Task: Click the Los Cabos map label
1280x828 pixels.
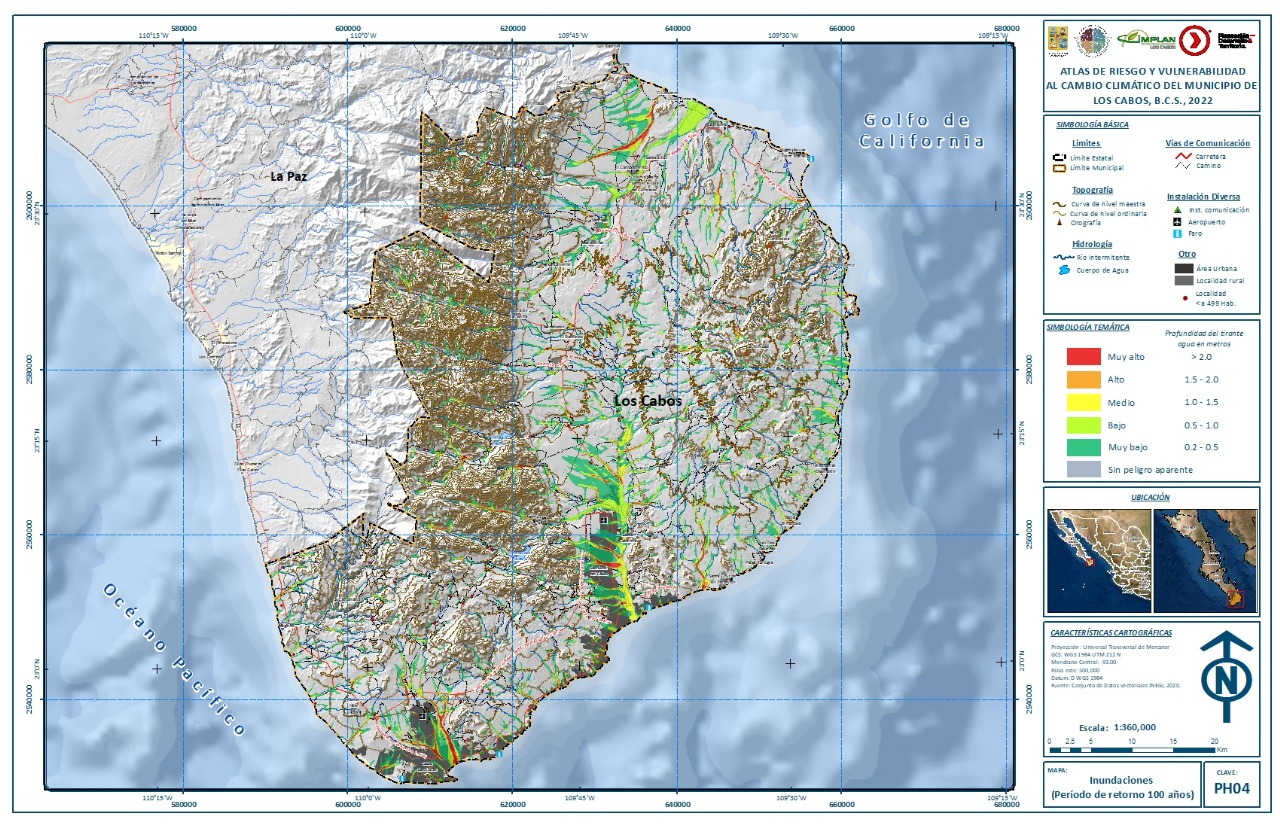Action: (x=647, y=400)
